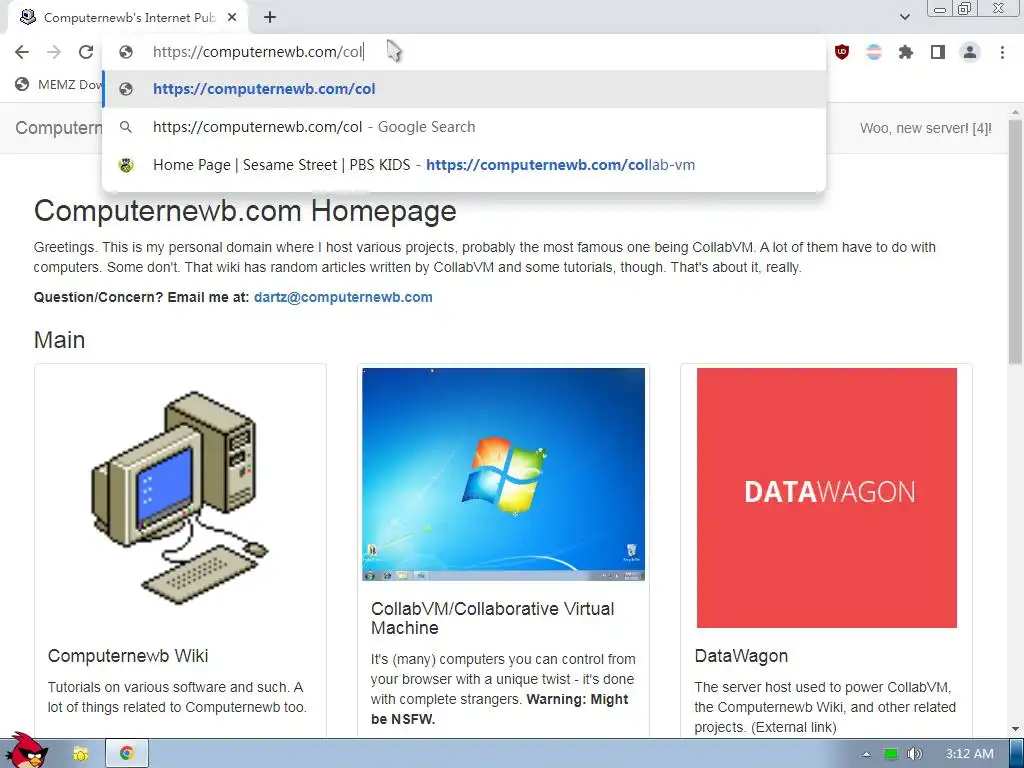The height and width of the screenshot is (768, 1024).
Task: Close the Computernewb's Internet Pub tab
Action: [232, 18]
